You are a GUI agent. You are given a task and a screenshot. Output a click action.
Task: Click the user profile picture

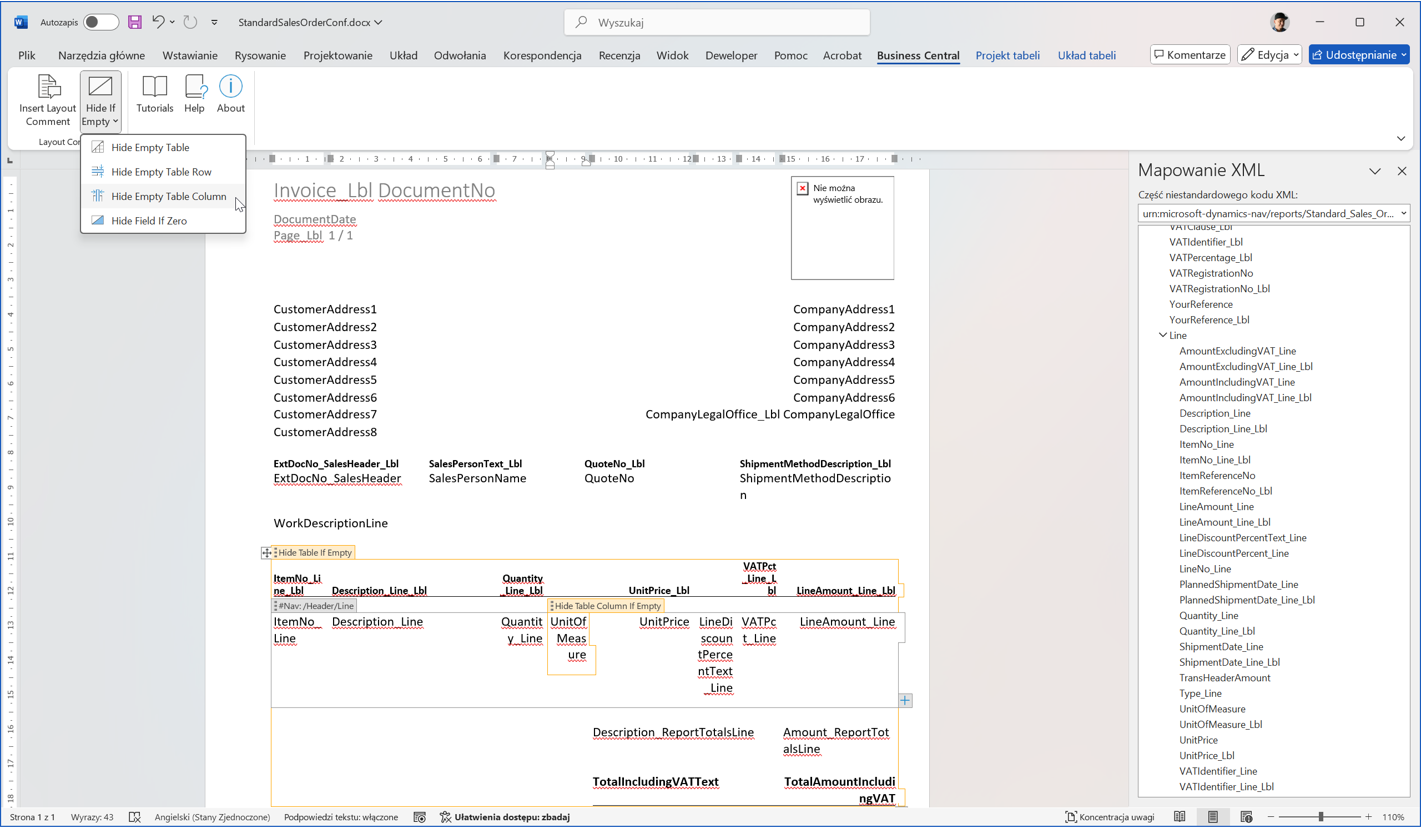click(x=1279, y=22)
